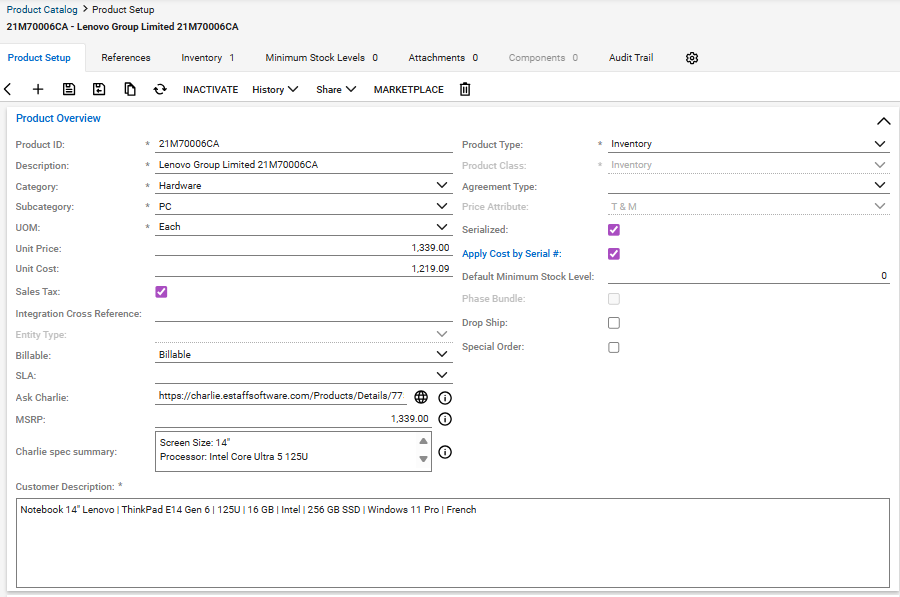Click the Unit Price field

coord(304,248)
